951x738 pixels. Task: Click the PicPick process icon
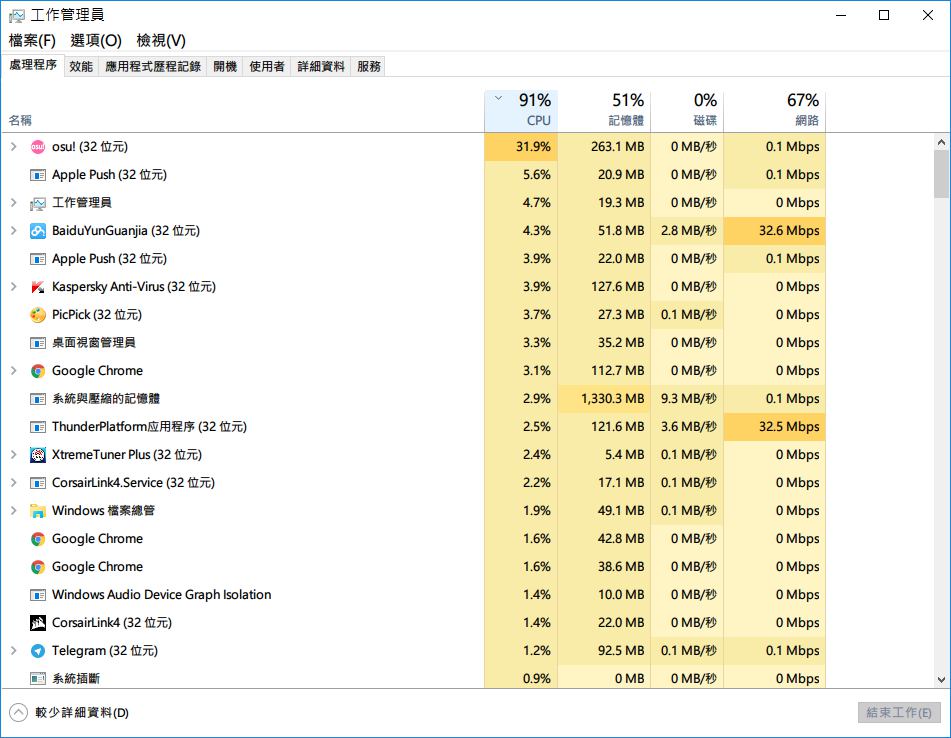tap(38, 315)
